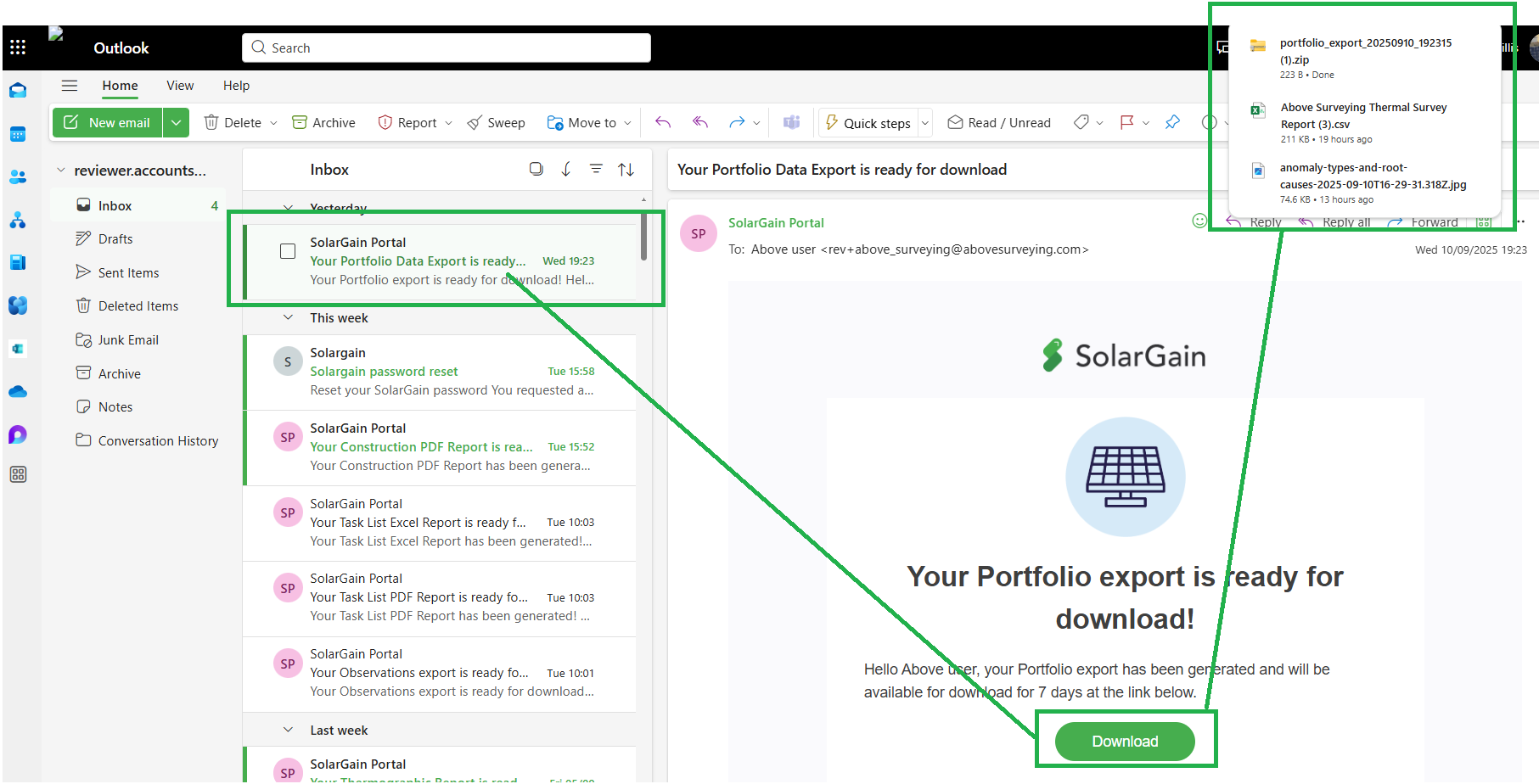Tick the checkbox on Portfolio Data Export email

coord(288,251)
